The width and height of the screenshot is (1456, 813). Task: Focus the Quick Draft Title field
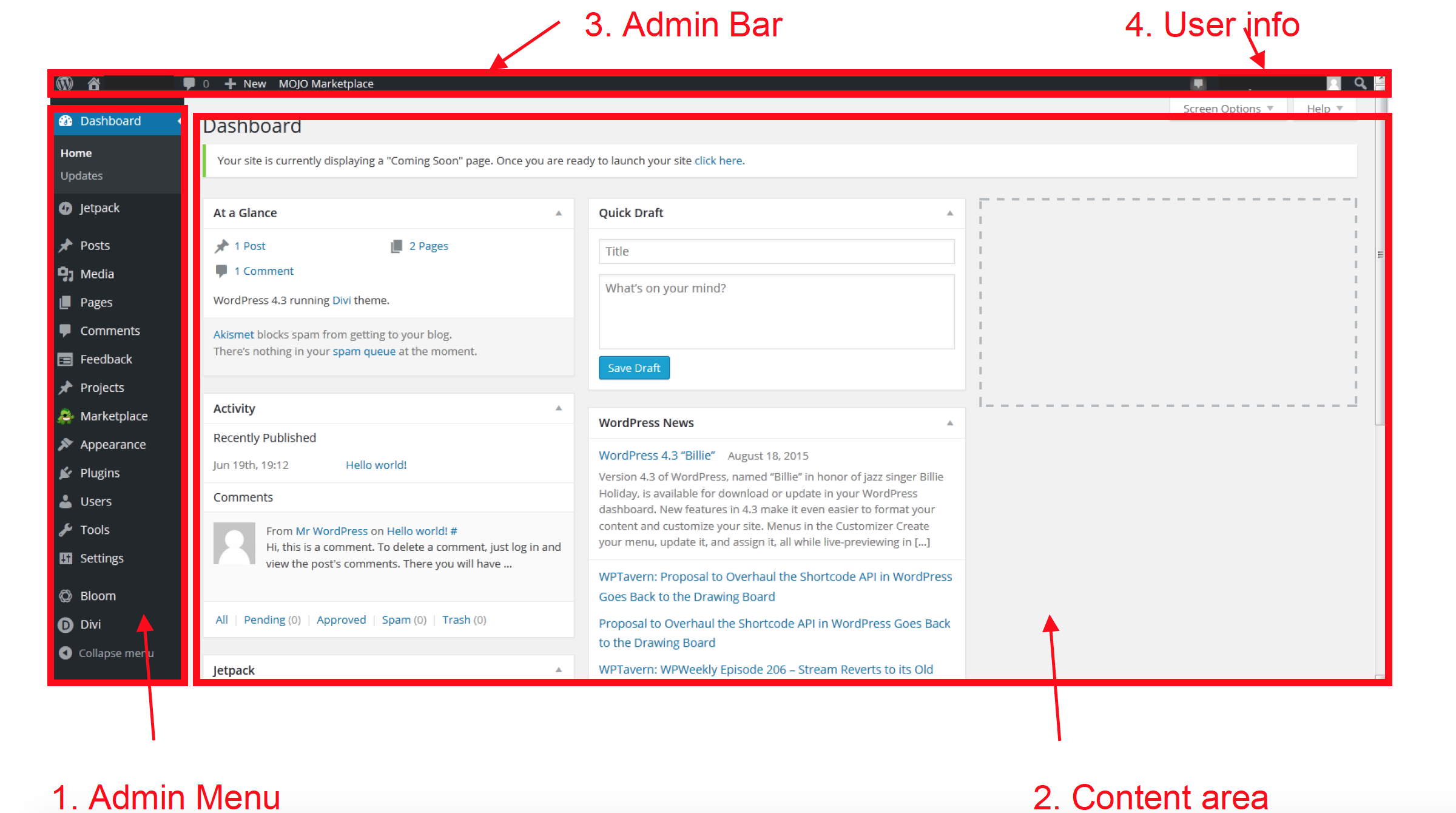[777, 252]
